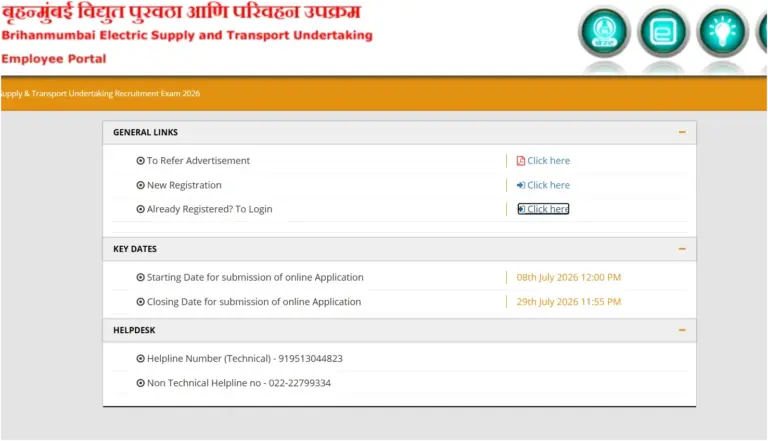Click PDF icon beside To Refer Advertisement
Screen dimensions: 768x441
tap(521, 161)
